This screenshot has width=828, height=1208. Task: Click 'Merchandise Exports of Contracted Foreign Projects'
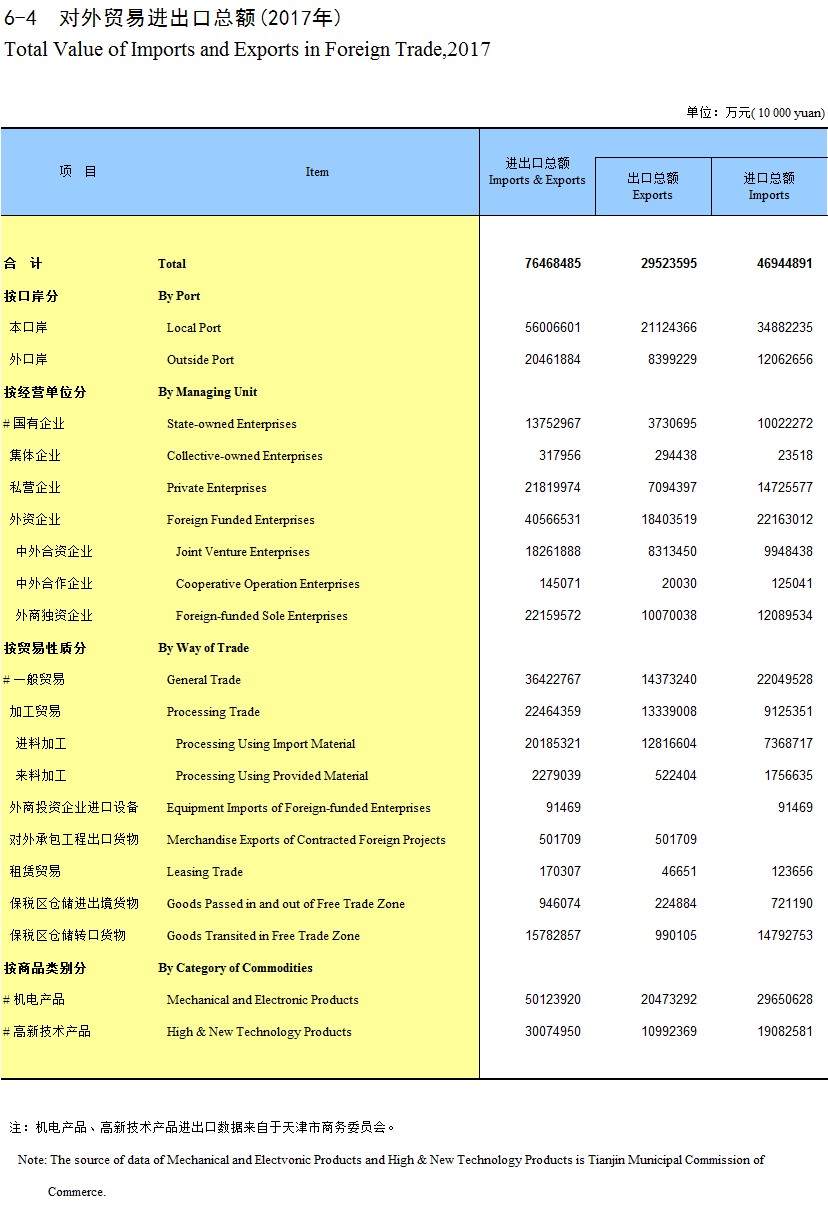[306, 840]
